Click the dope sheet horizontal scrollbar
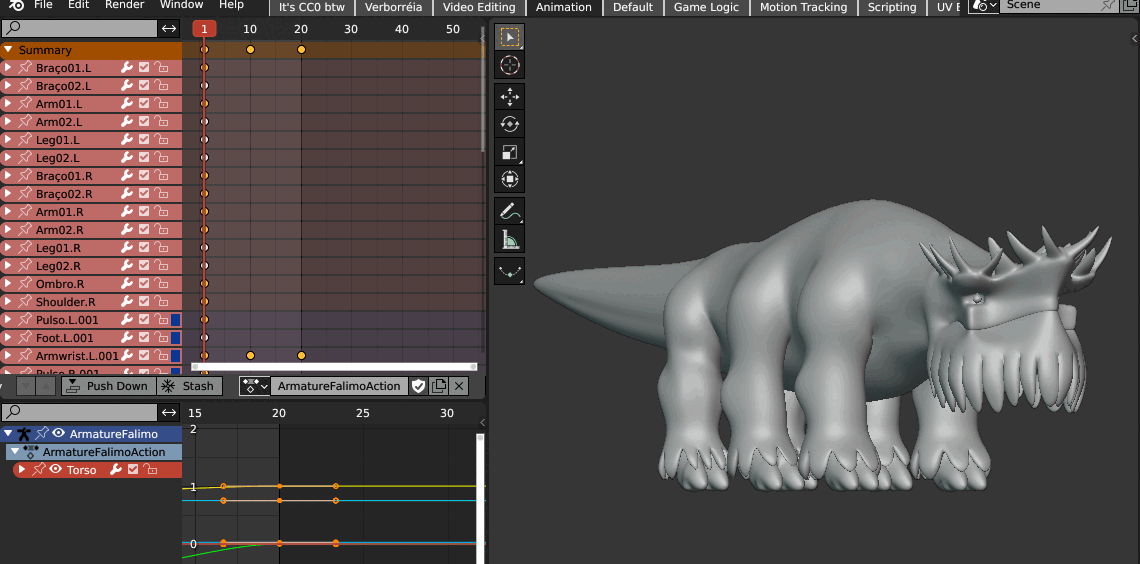The height and width of the screenshot is (564, 1140). [x=334, y=367]
